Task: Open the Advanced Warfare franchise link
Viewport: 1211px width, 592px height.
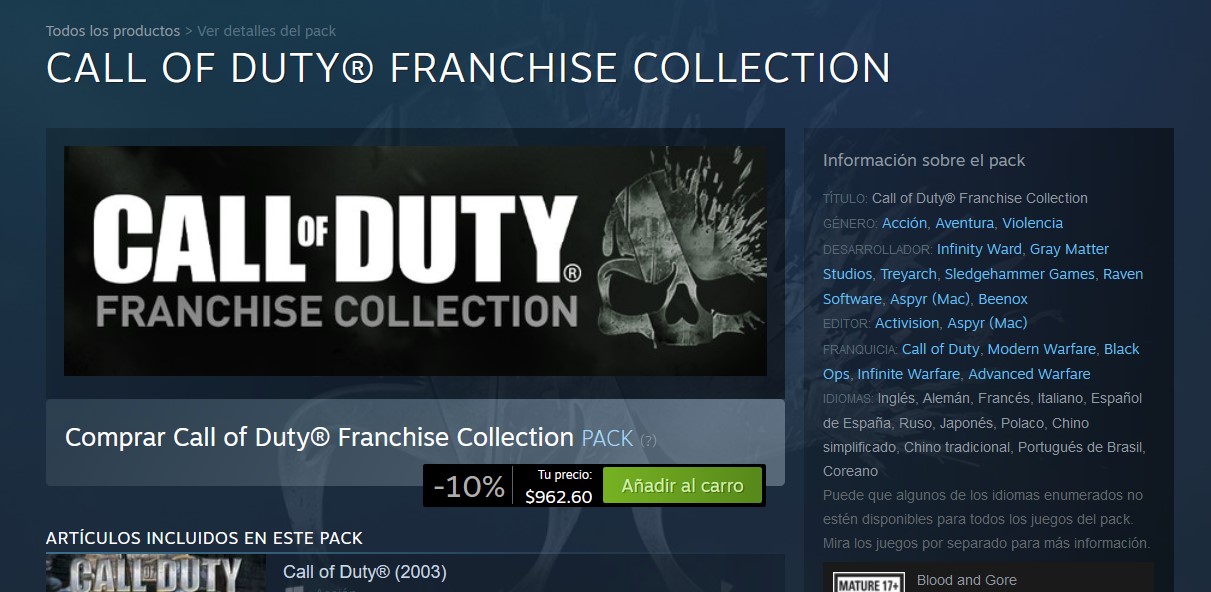Action: (1029, 374)
